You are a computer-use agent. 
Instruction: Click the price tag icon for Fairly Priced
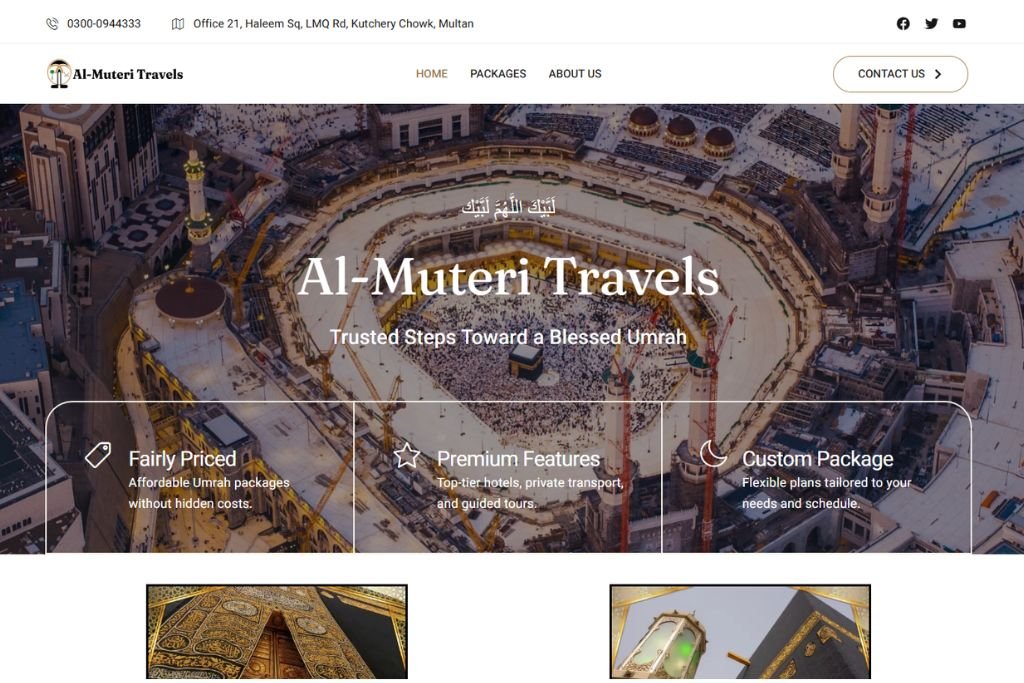98,455
